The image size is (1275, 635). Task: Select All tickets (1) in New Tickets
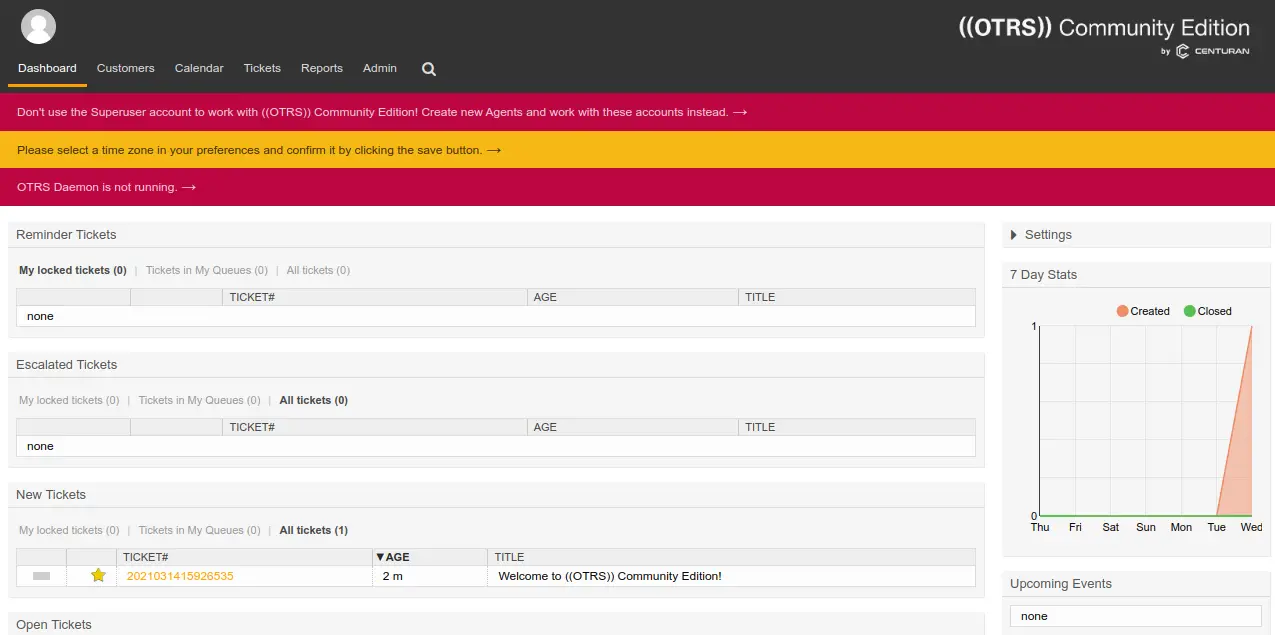314,530
